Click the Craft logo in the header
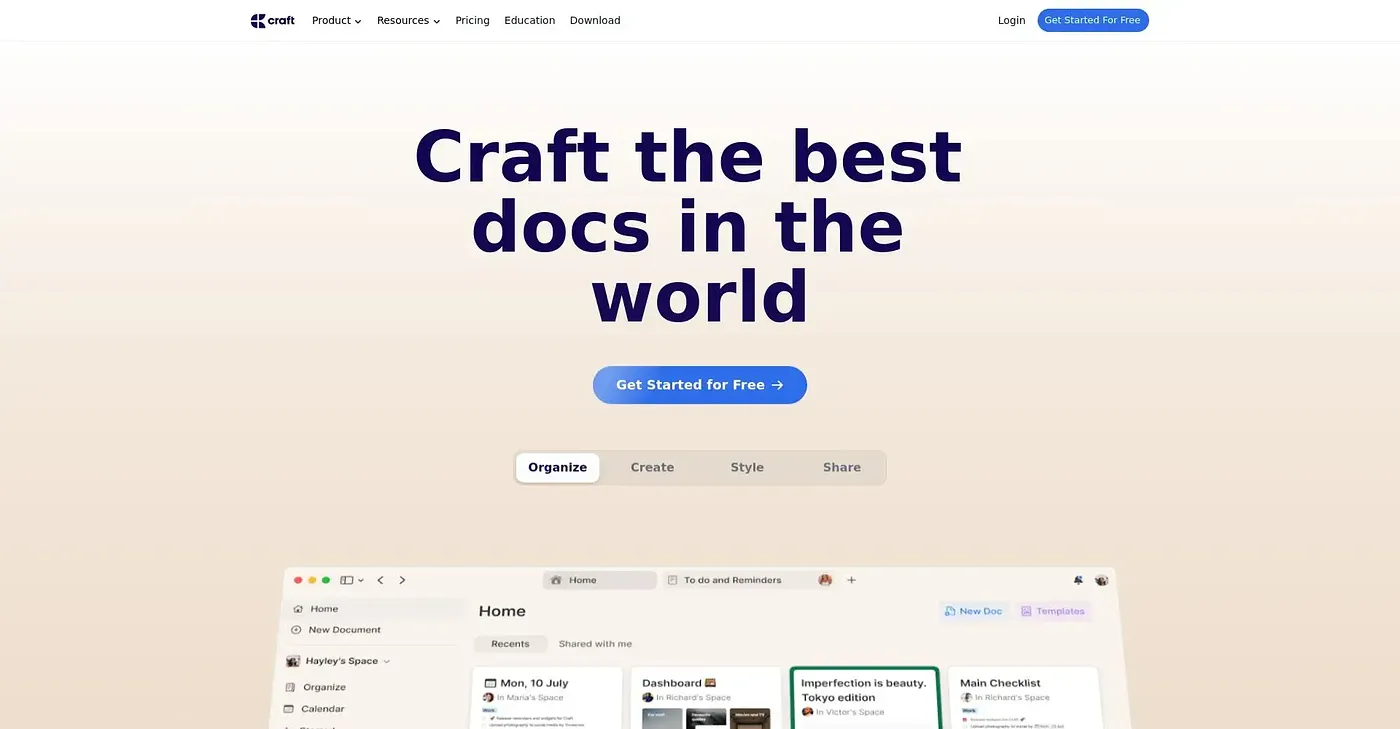1400x729 pixels. click(x=272, y=20)
